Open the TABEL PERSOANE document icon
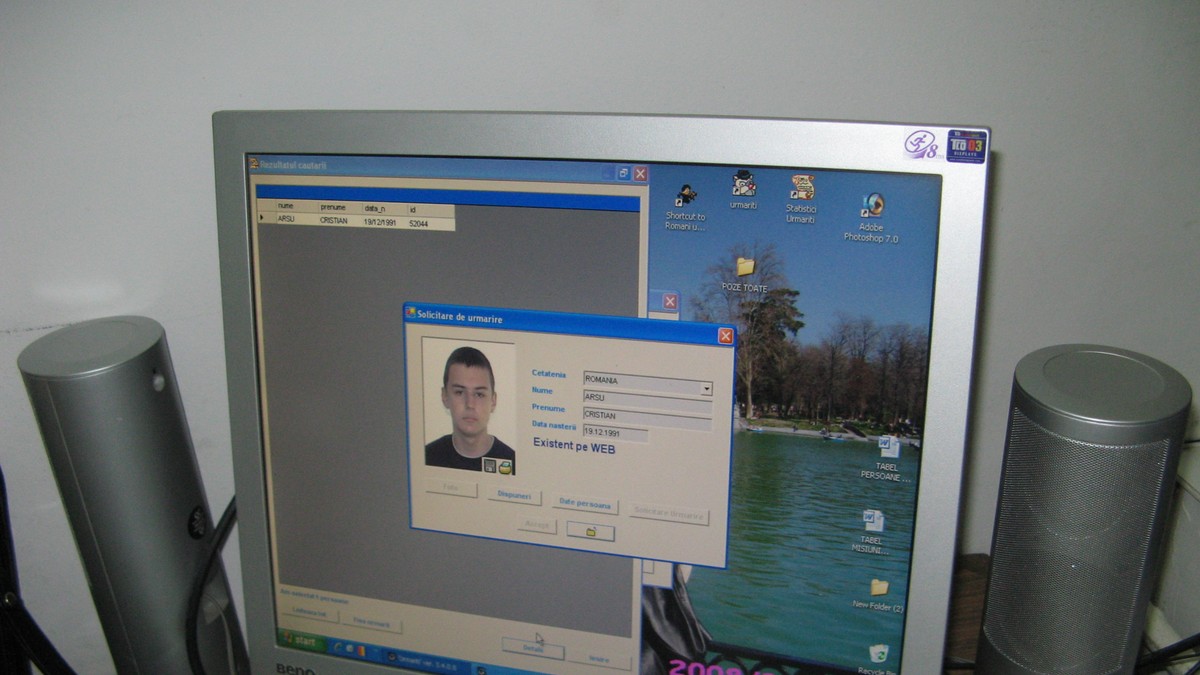1200x675 pixels. pos(887,459)
